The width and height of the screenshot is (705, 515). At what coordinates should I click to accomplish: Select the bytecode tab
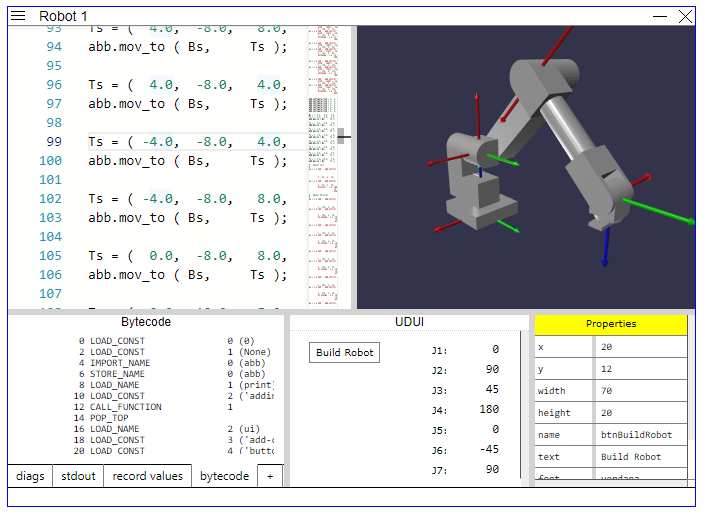[x=224, y=476]
